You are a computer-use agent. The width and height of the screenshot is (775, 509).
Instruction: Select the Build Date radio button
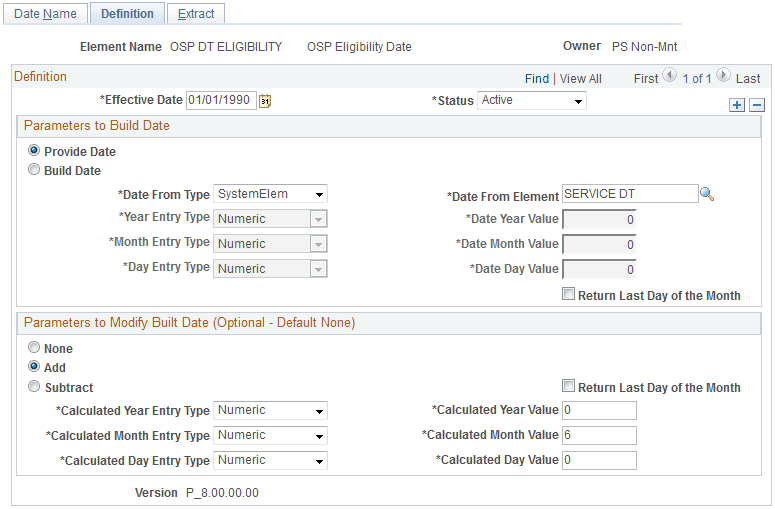click(34, 170)
